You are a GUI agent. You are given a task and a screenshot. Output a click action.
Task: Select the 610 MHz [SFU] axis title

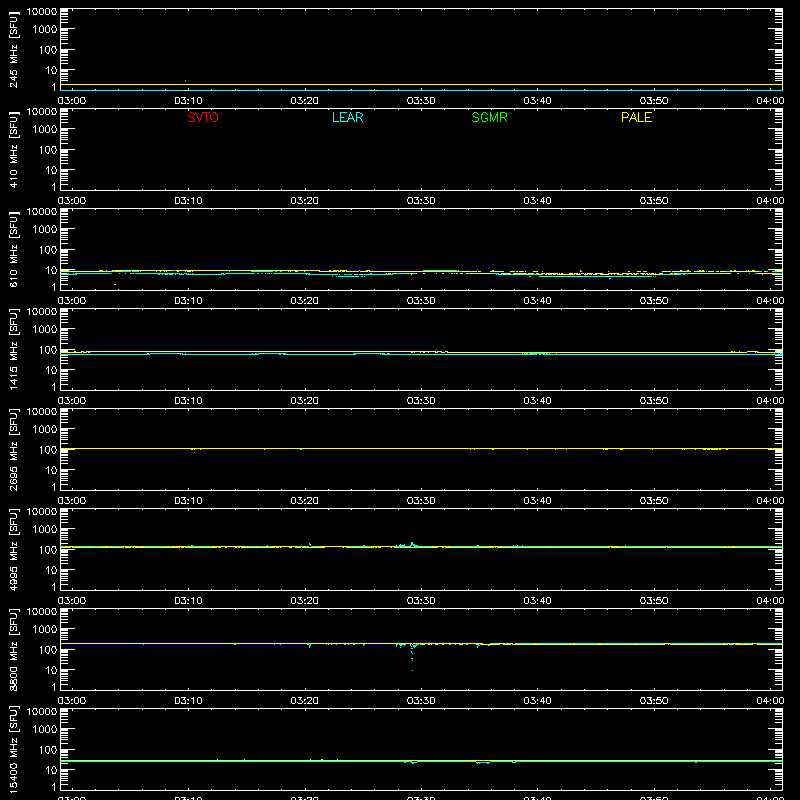pos(13,249)
